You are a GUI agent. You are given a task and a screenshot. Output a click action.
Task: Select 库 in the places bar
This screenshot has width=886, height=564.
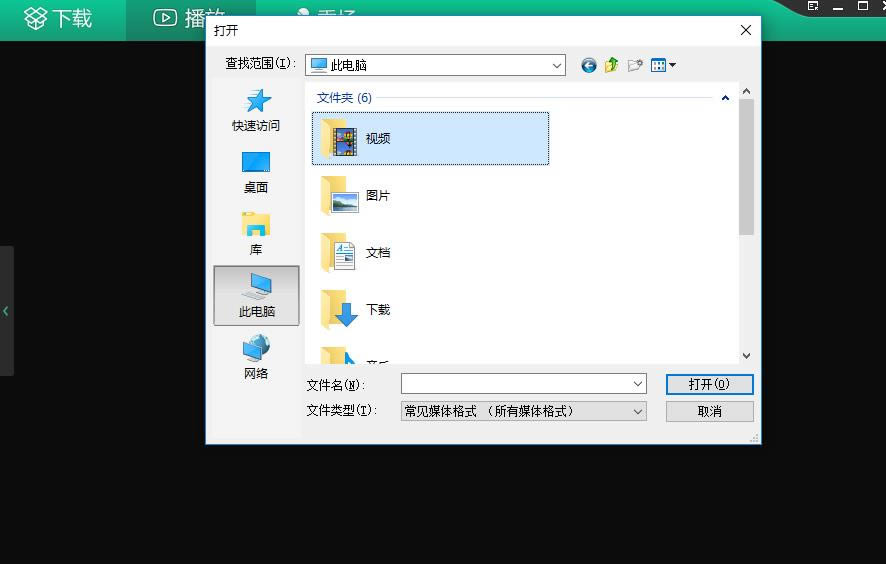point(256,234)
